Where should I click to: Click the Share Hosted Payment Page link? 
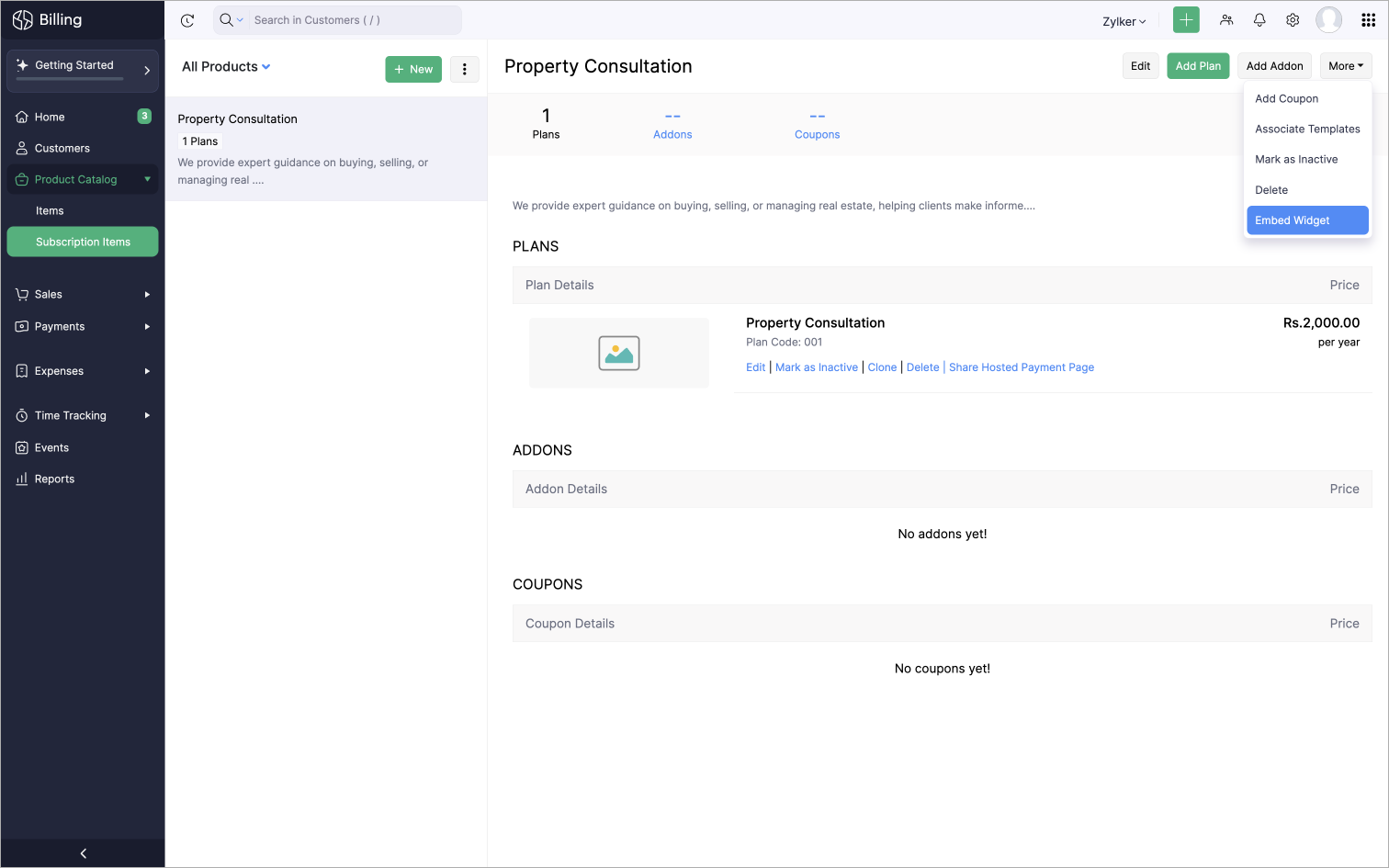[1021, 367]
